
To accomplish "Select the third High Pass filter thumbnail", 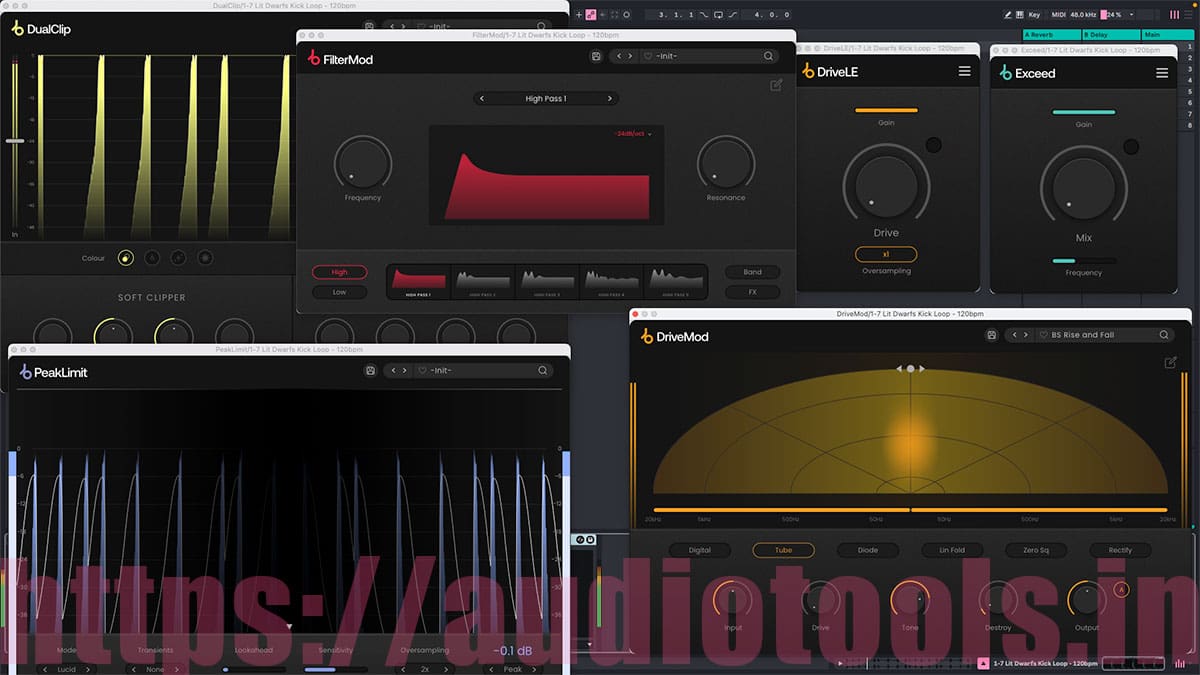I will click(546, 282).
